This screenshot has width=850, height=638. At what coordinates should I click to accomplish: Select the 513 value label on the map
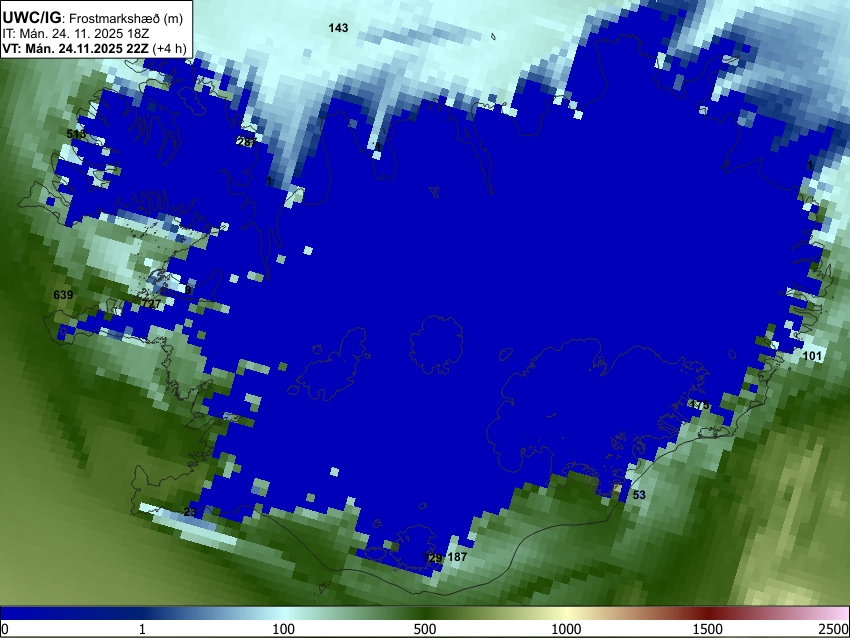pyautogui.click(x=76, y=134)
